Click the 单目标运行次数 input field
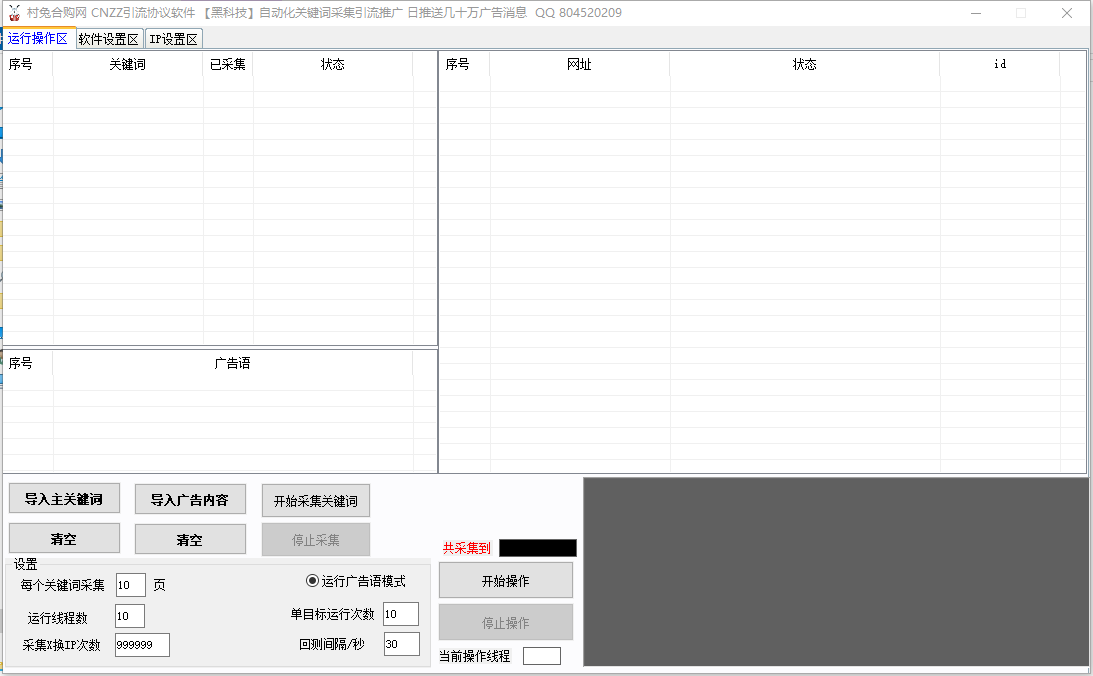This screenshot has height=676, width=1093. [400, 614]
